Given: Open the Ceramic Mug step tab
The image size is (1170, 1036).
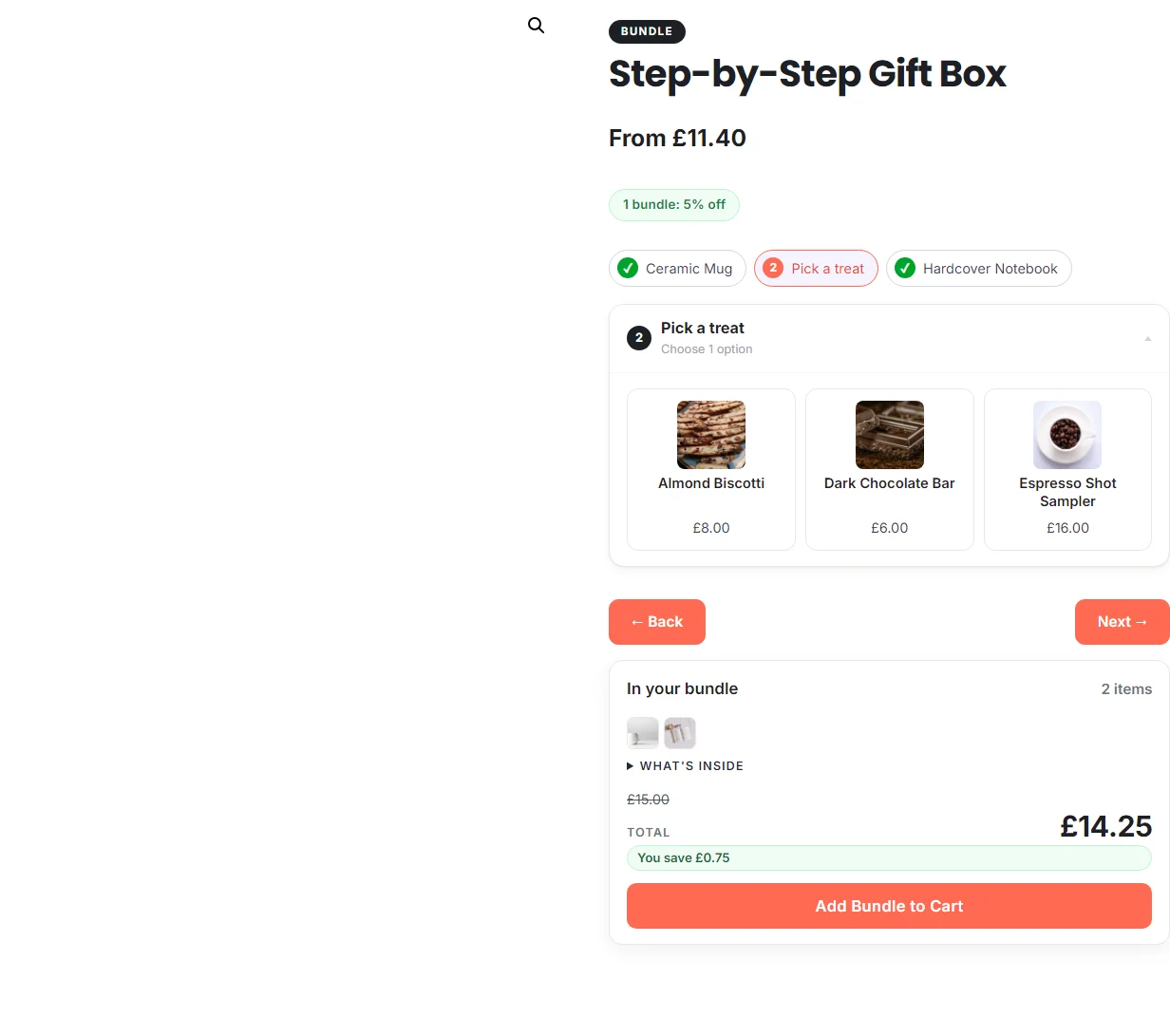Looking at the screenshot, I should click(677, 268).
